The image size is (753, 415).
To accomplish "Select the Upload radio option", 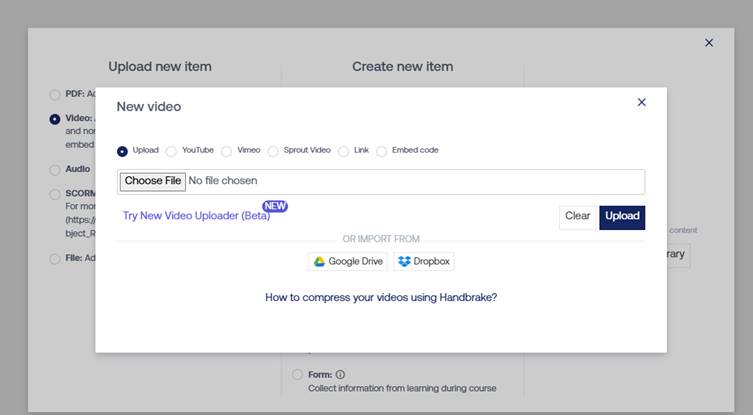I will [122, 151].
